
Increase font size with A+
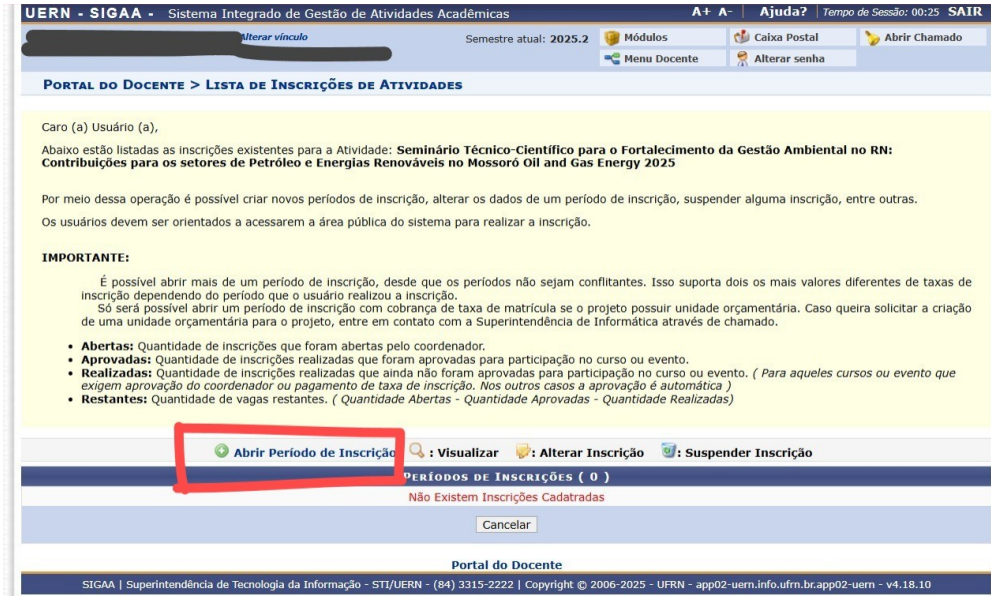coord(701,11)
